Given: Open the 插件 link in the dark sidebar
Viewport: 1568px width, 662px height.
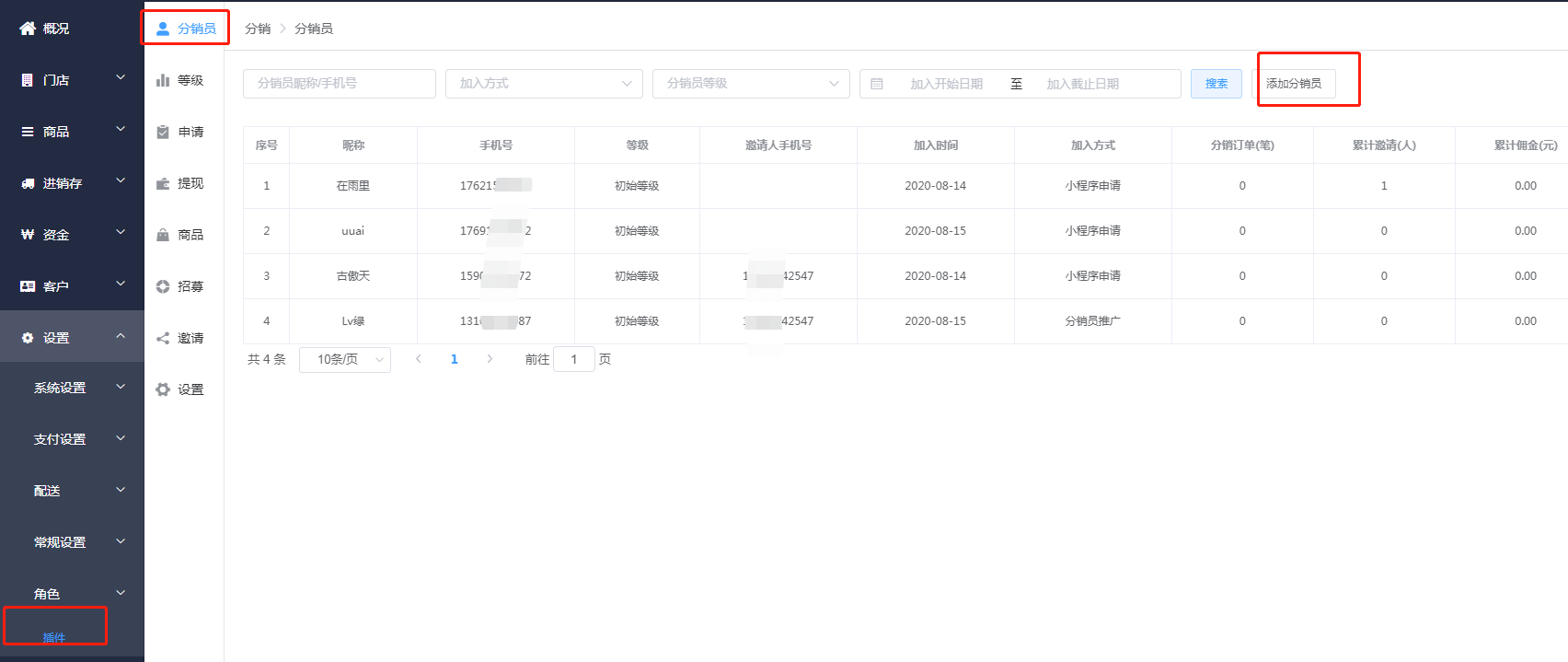Looking at the screenshot, I should 54,637.
